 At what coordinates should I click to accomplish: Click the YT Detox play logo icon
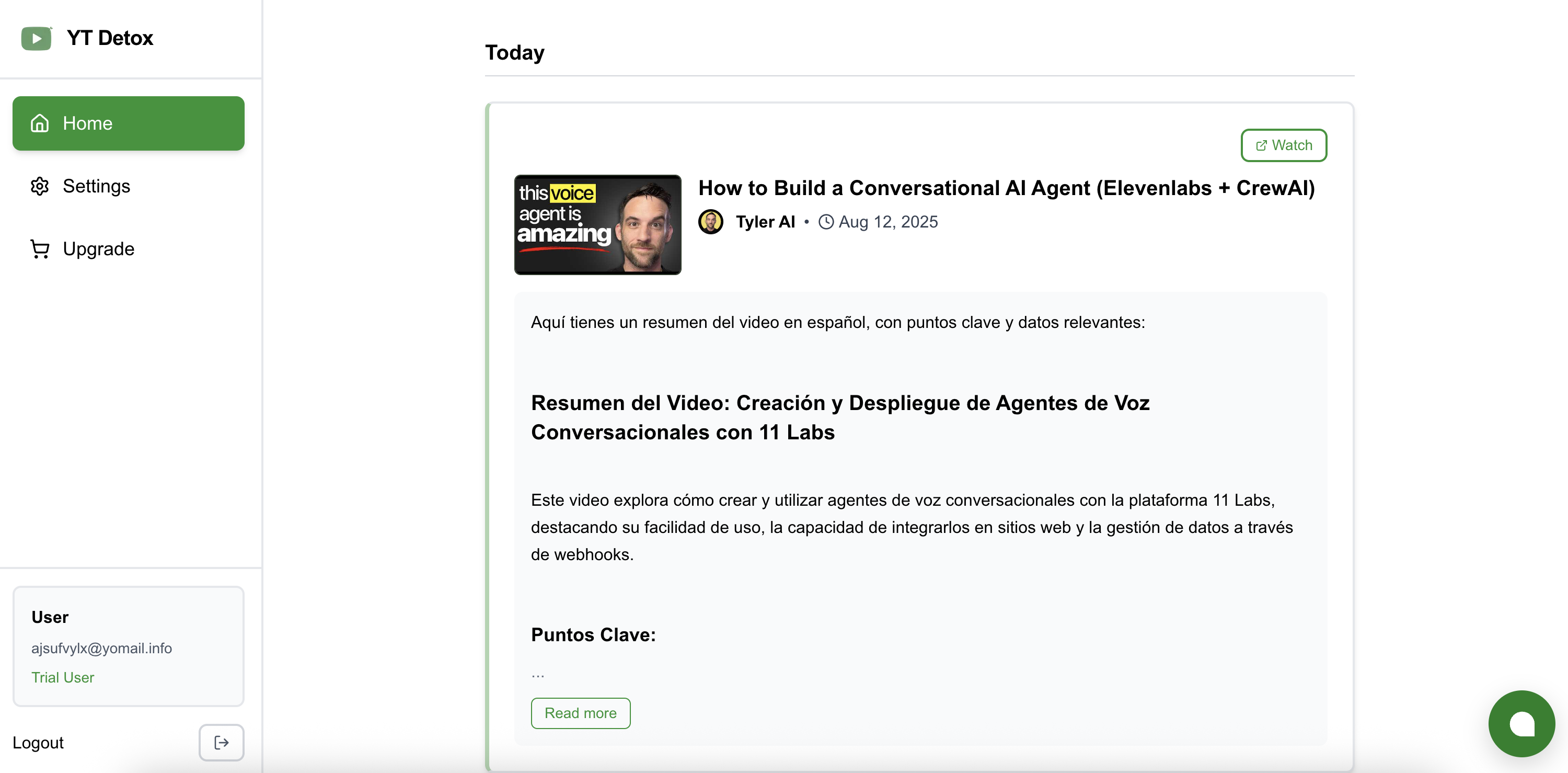(x=36, y=38)
